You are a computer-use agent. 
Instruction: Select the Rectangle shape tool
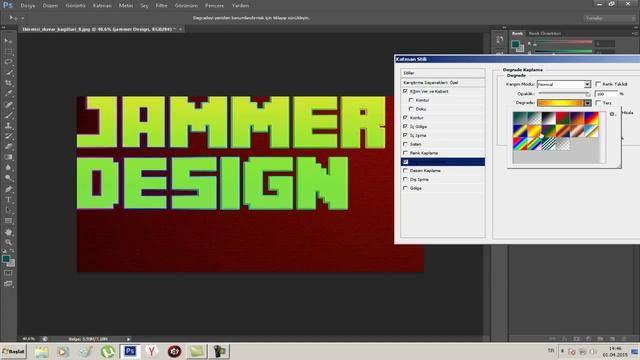coord(8,221)
